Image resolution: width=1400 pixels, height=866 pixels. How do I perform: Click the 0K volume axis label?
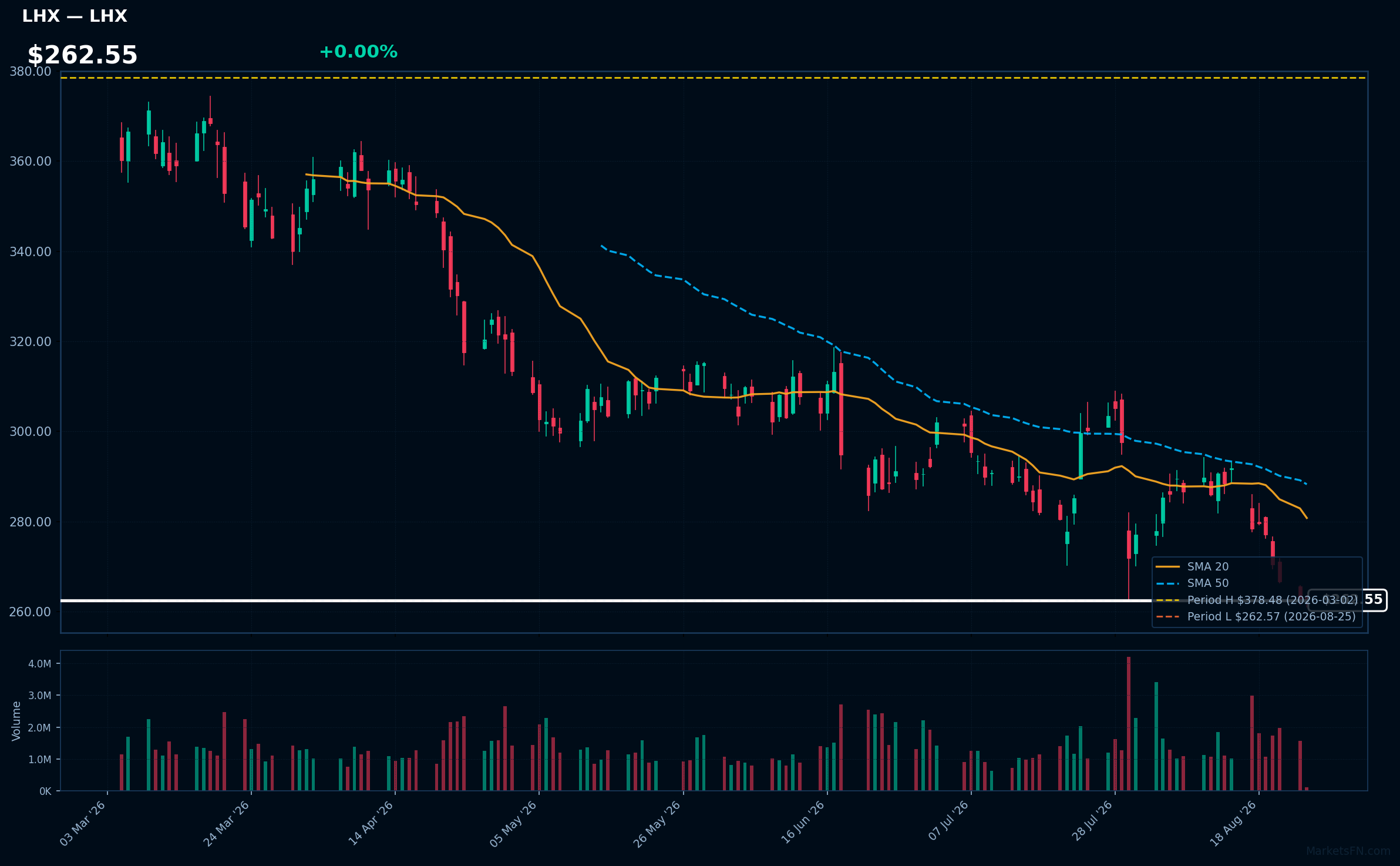(45, 791)
